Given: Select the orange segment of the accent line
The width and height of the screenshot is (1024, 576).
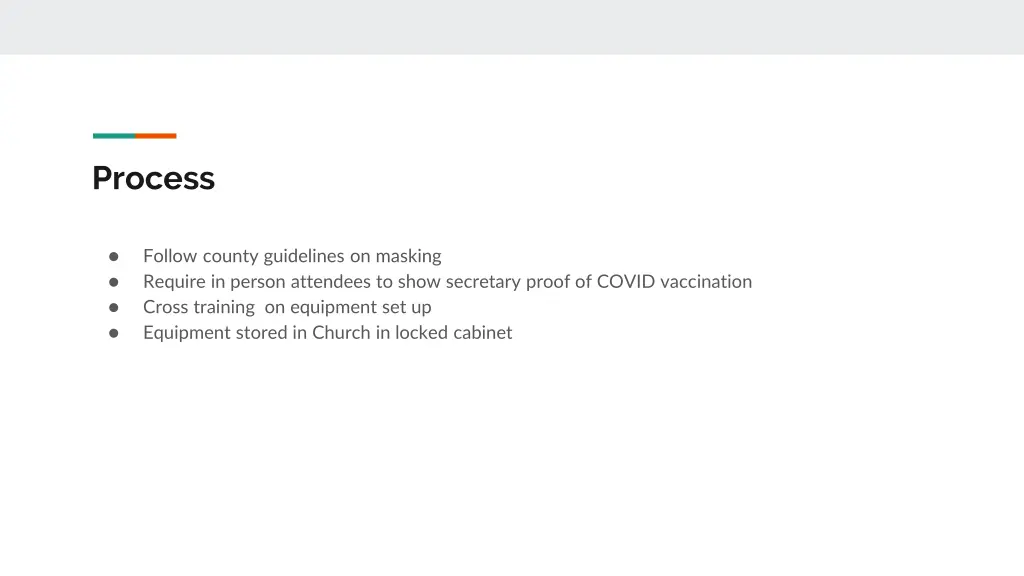Looking at the screenshot, I should click(155, 136).
